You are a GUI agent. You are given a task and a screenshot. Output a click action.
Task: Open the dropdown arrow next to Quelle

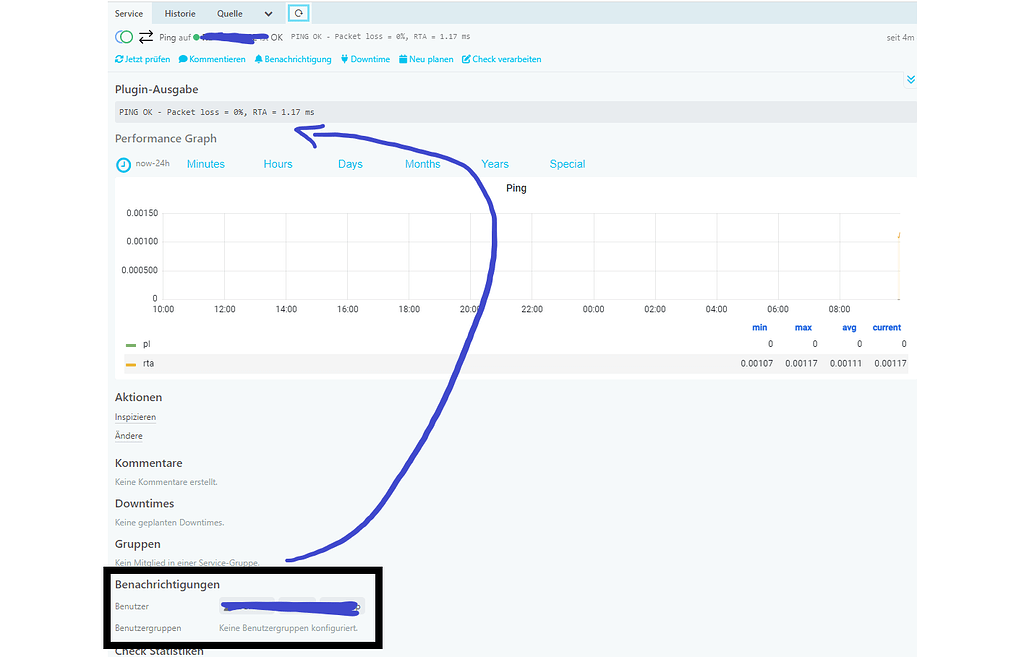266,13
